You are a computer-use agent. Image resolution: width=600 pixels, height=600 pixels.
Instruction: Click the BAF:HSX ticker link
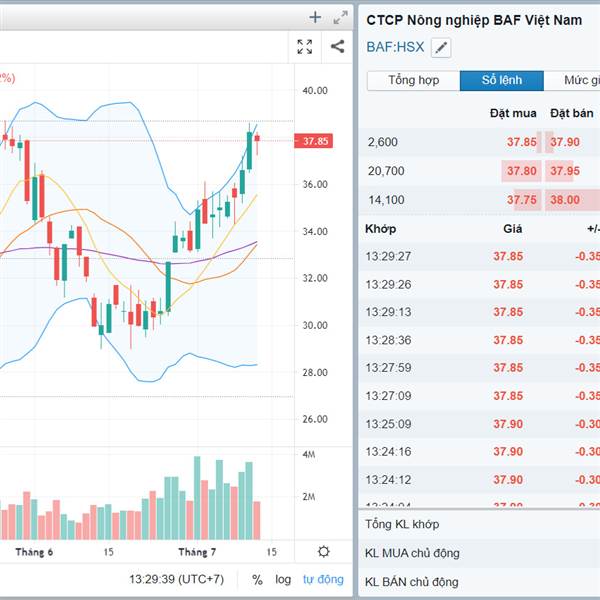pos(395,47)
